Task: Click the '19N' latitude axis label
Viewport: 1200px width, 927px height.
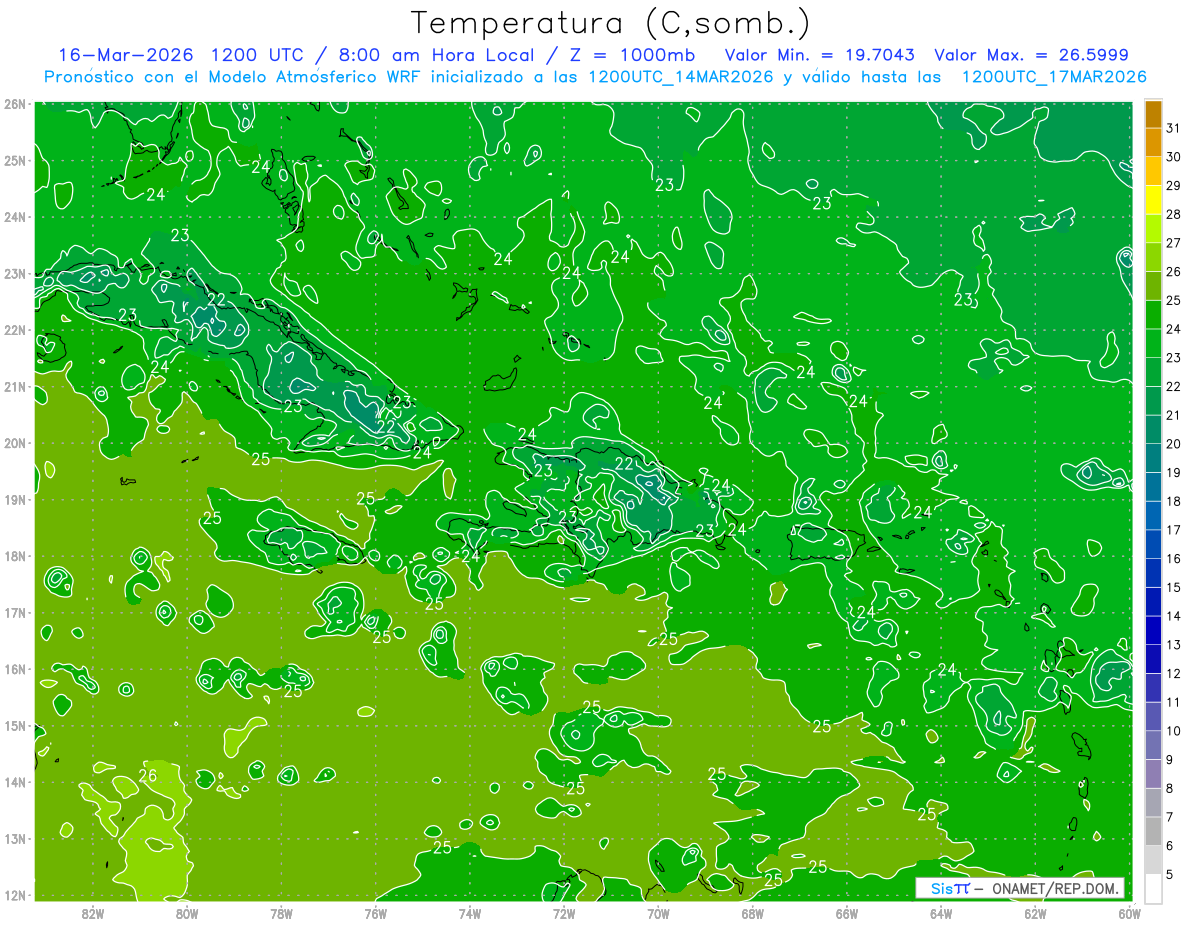Action: tap(15, 500)
